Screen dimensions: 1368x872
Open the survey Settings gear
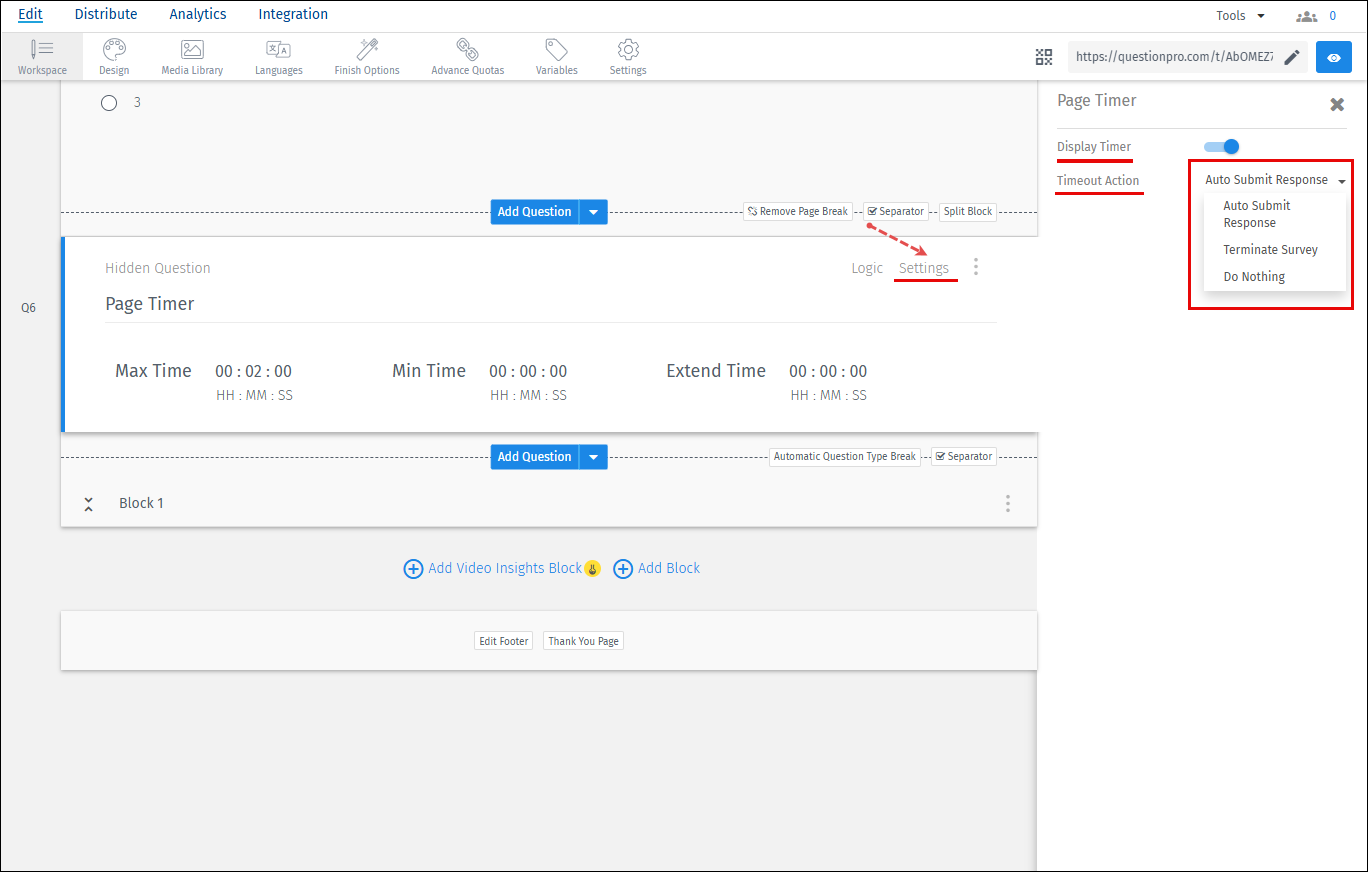click(627, 55)
